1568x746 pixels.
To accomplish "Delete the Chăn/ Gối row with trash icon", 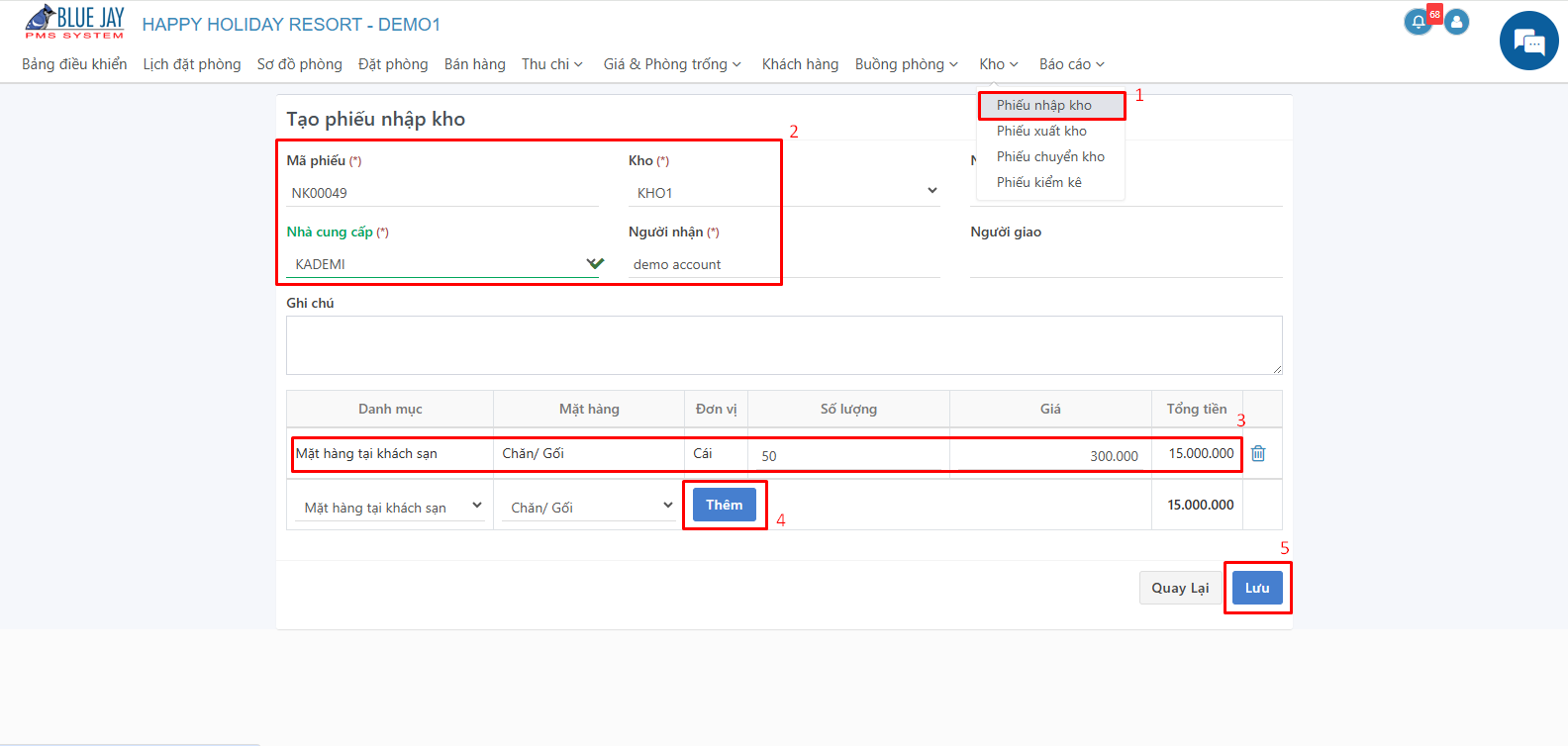I will point(1258,453).
